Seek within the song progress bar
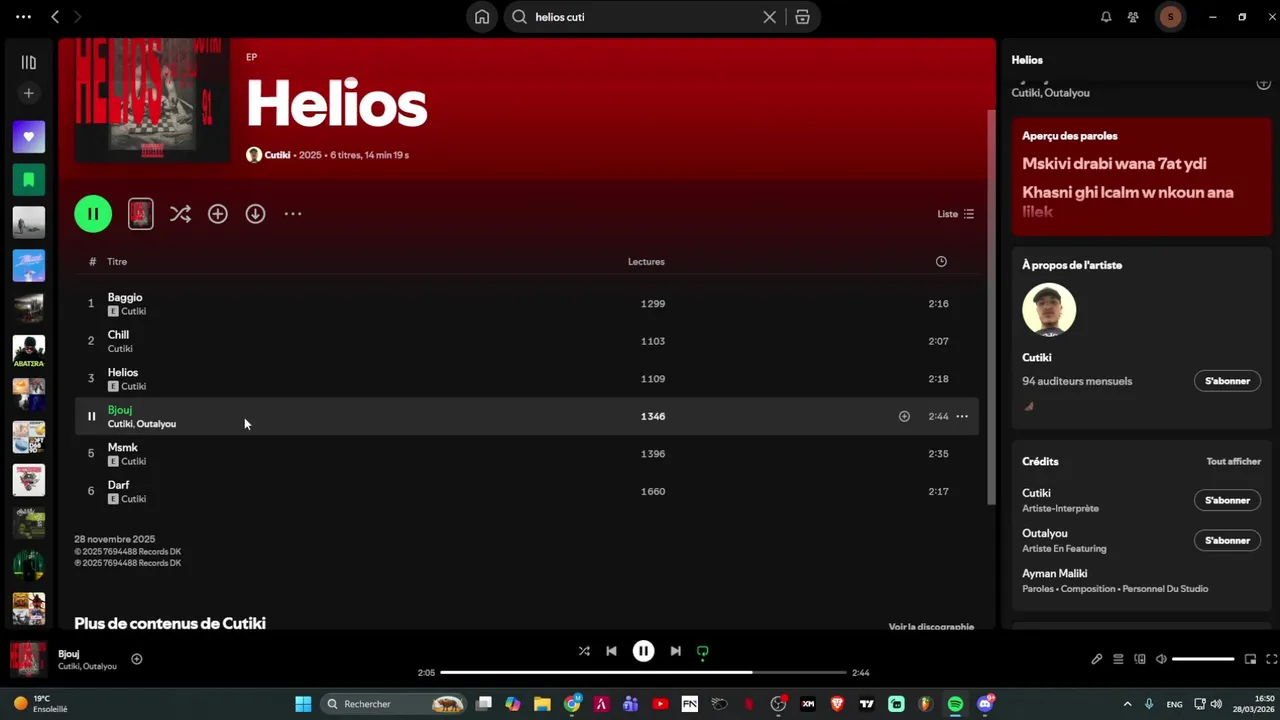This screenshot has width=1280, height=720. [x=643, y=673]
